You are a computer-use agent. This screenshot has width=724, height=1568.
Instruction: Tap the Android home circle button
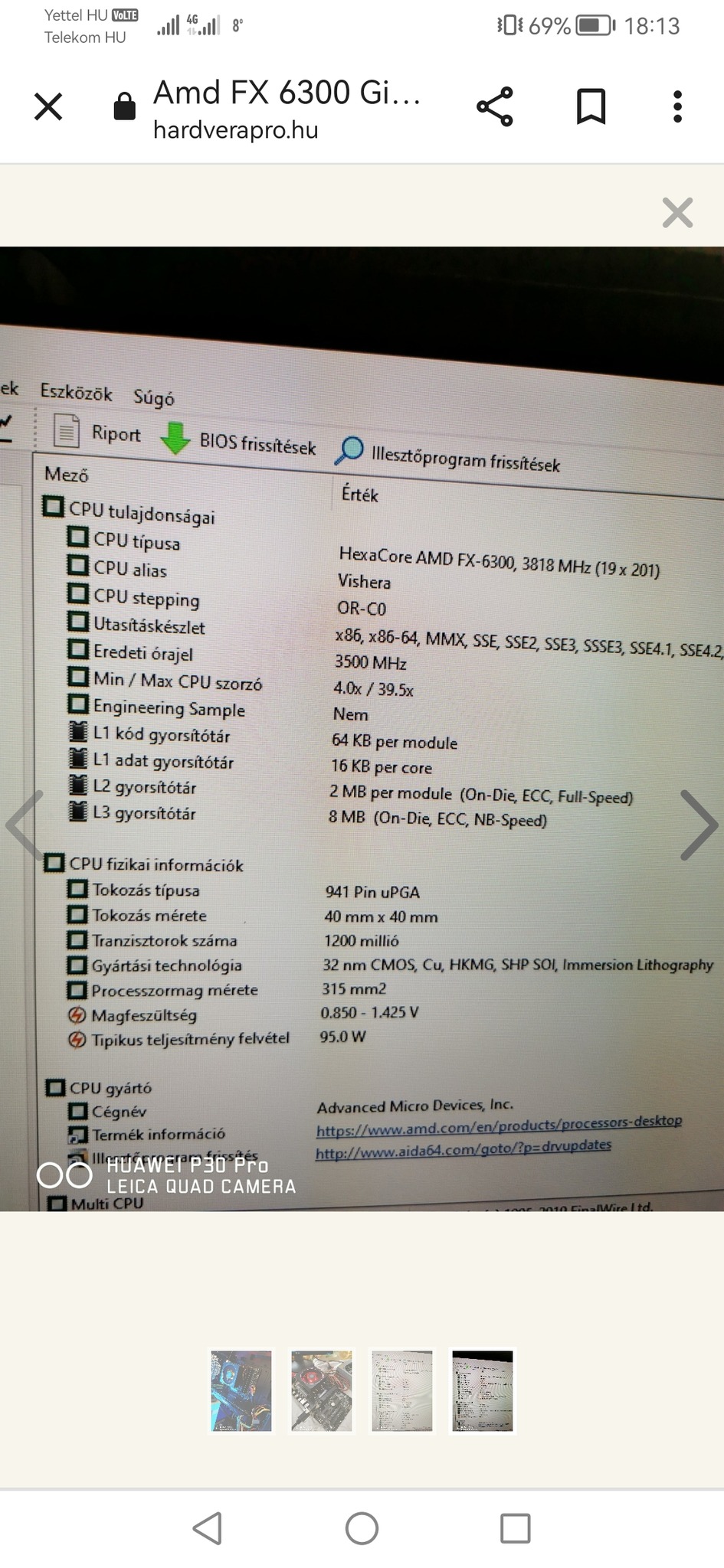[x=362, y=1528]
